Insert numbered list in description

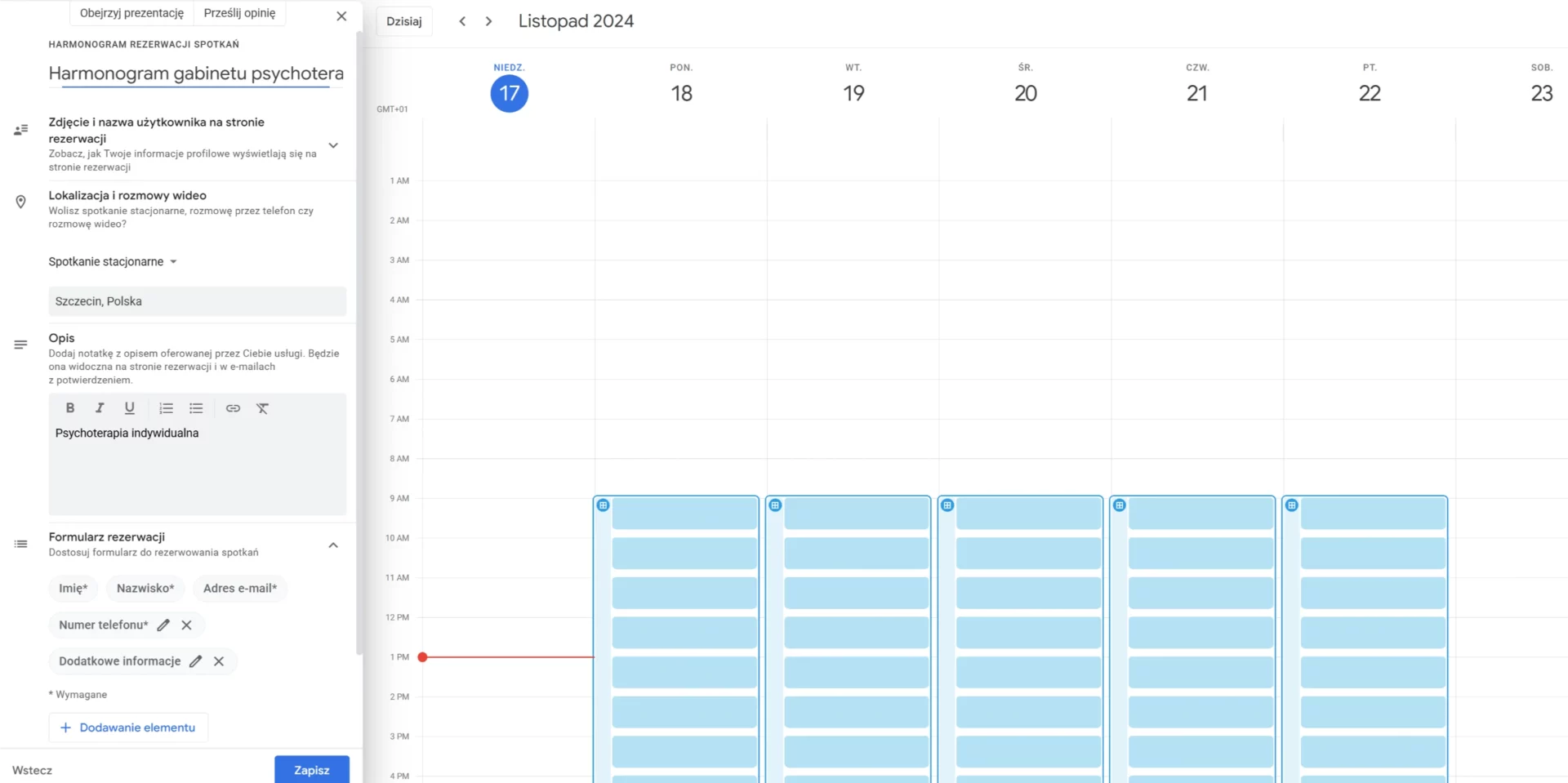[x=166, y=408]
